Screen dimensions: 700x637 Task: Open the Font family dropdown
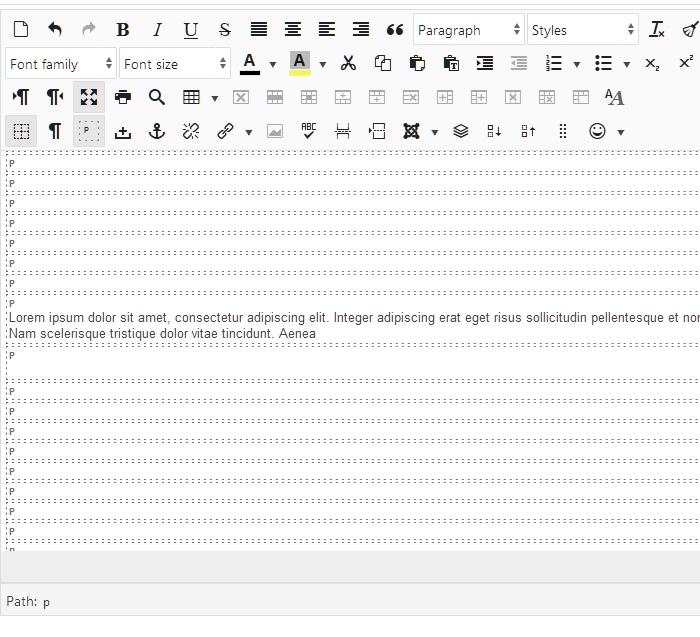(60, 64)
